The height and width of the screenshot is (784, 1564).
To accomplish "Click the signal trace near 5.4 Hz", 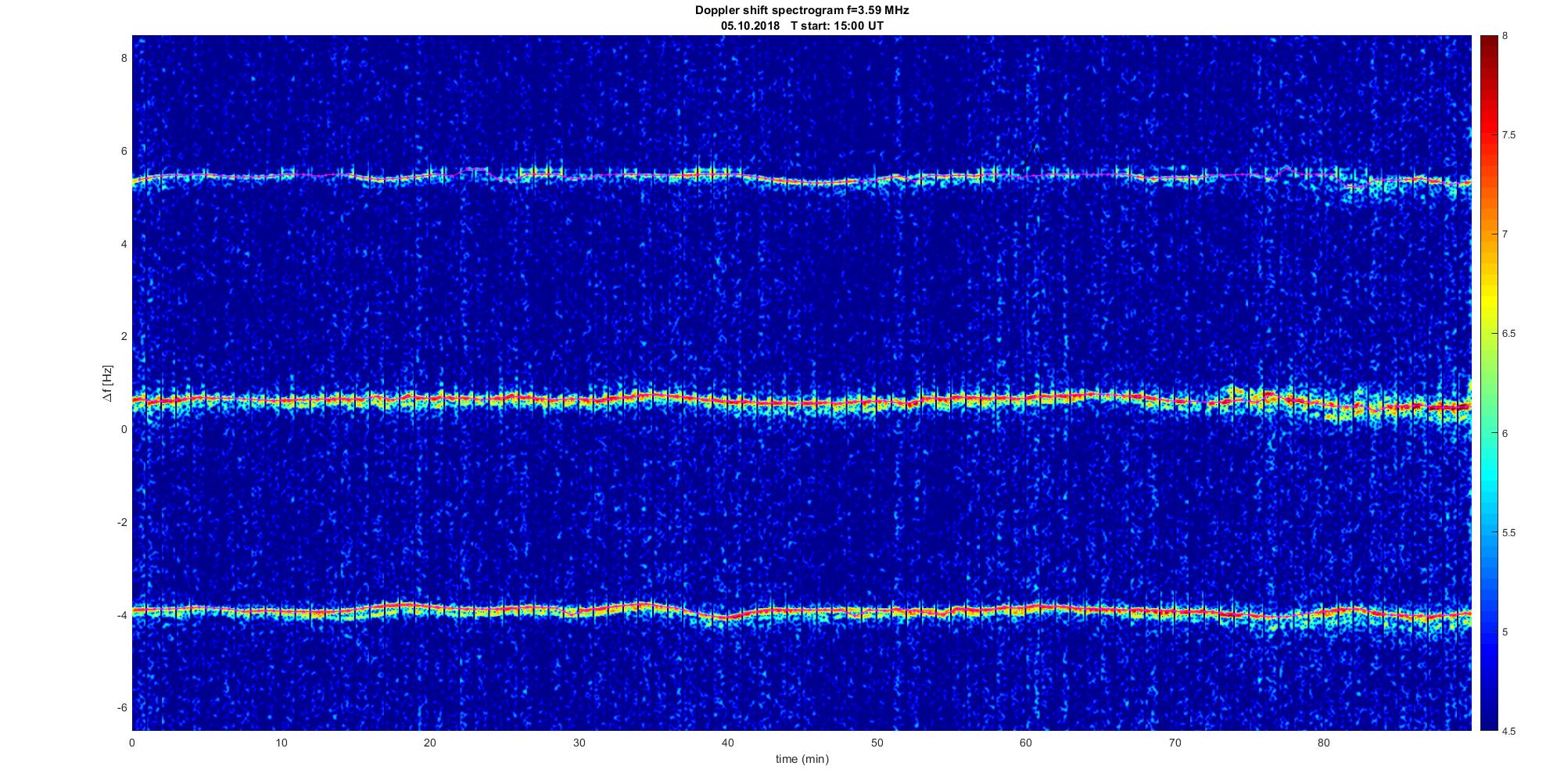I will [802, 179].
